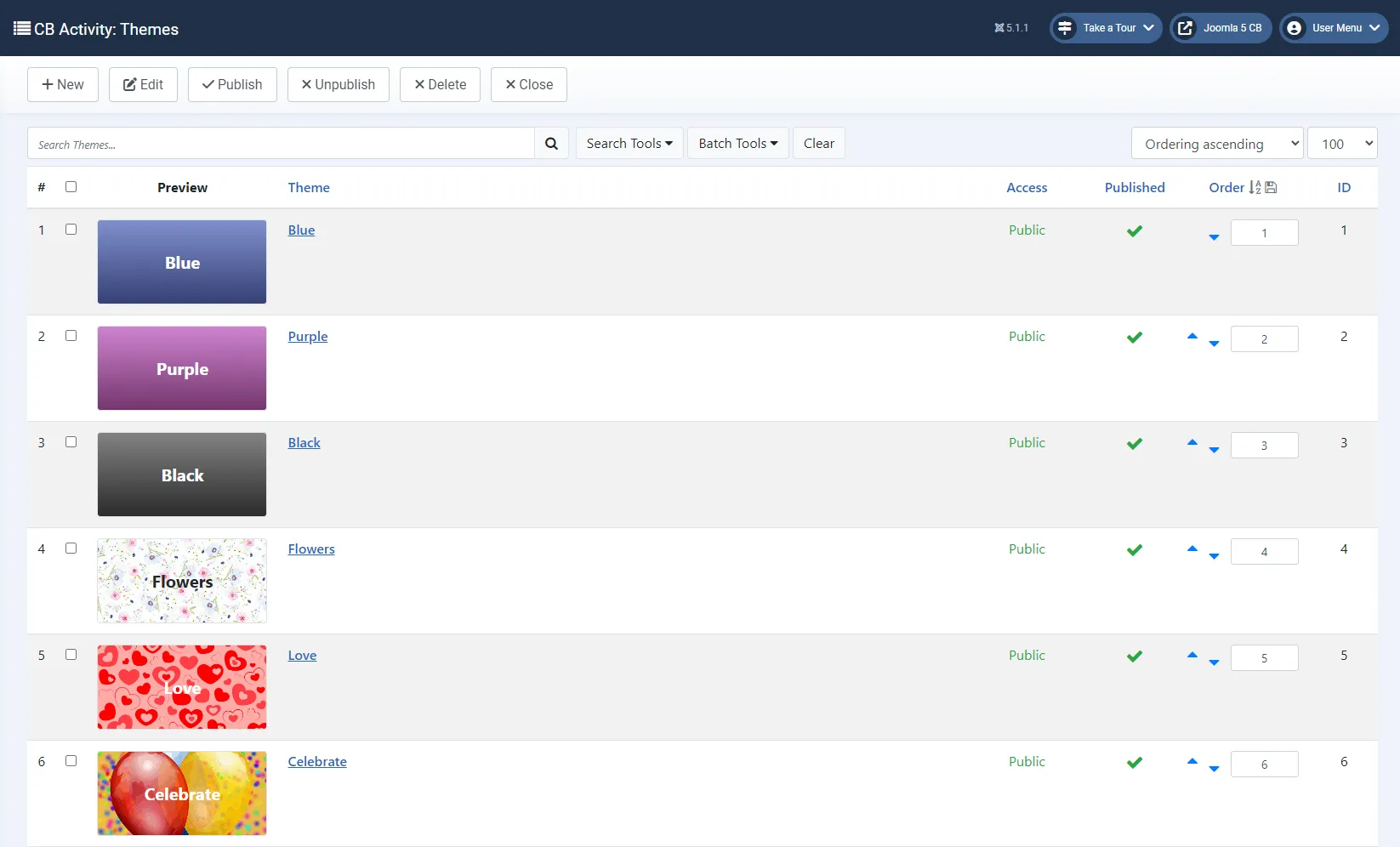
Task: Move Purple theme down with arrow
Action: point(1214,344)
